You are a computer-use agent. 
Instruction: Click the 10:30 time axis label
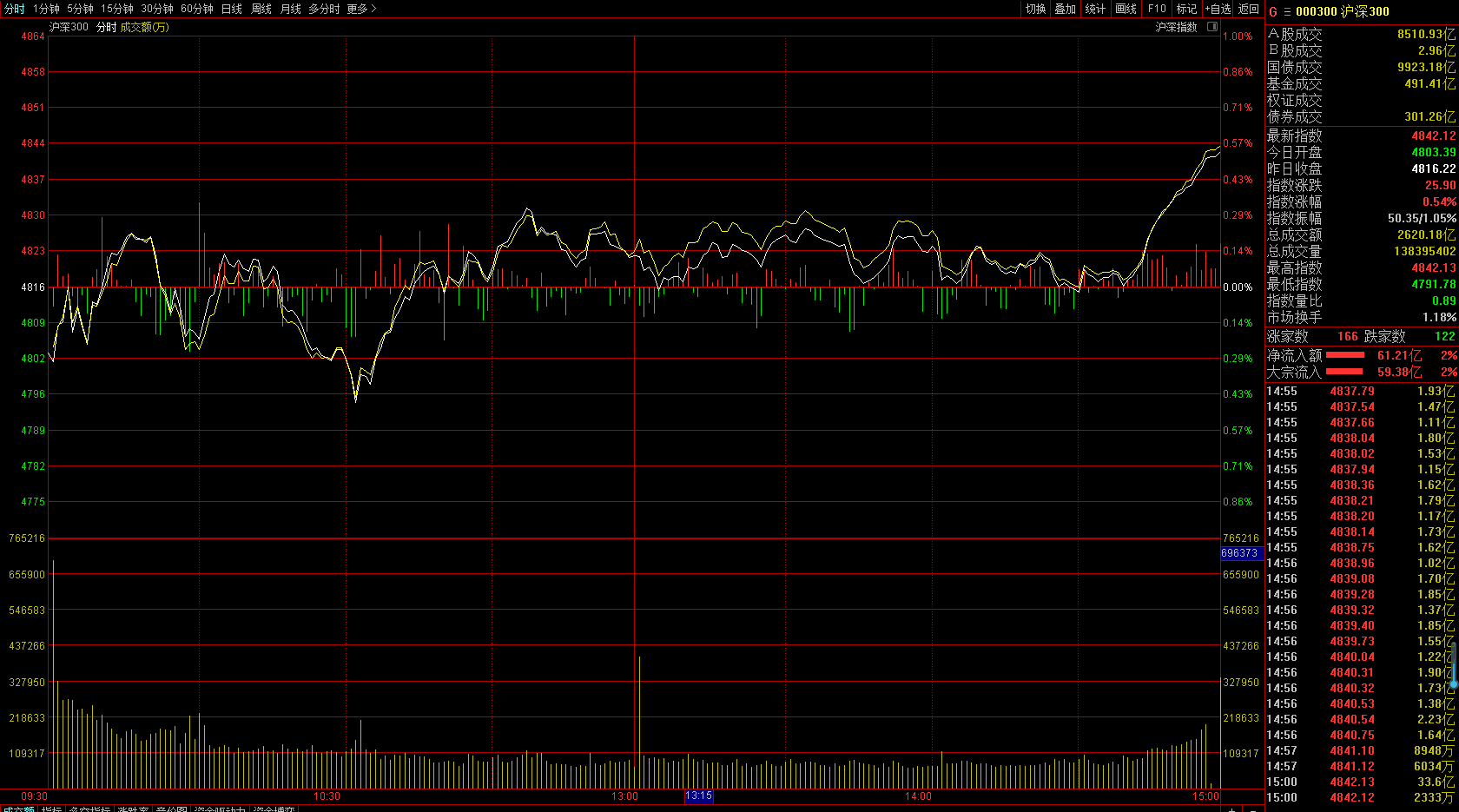[x=327, y=795]
